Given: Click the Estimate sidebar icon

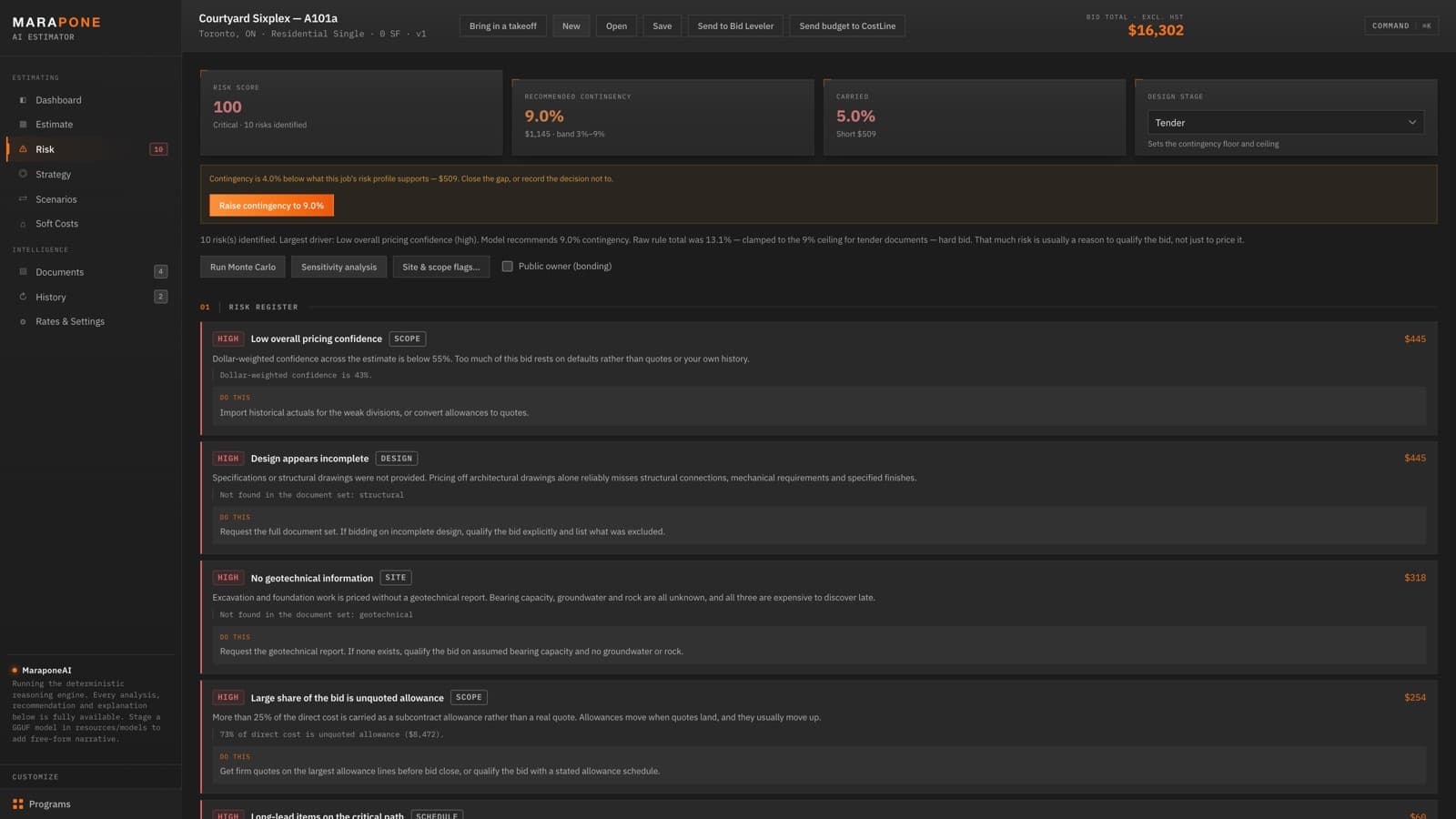Looking at the screenshot, I should [x=23, y=125].
